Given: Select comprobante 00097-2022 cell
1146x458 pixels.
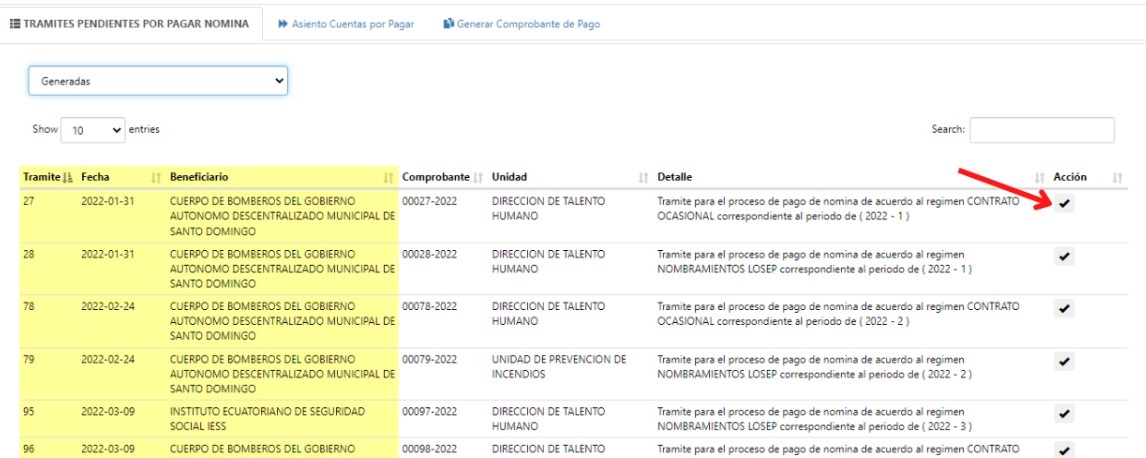Looking at the screenshot, I should tap(430, 411).
